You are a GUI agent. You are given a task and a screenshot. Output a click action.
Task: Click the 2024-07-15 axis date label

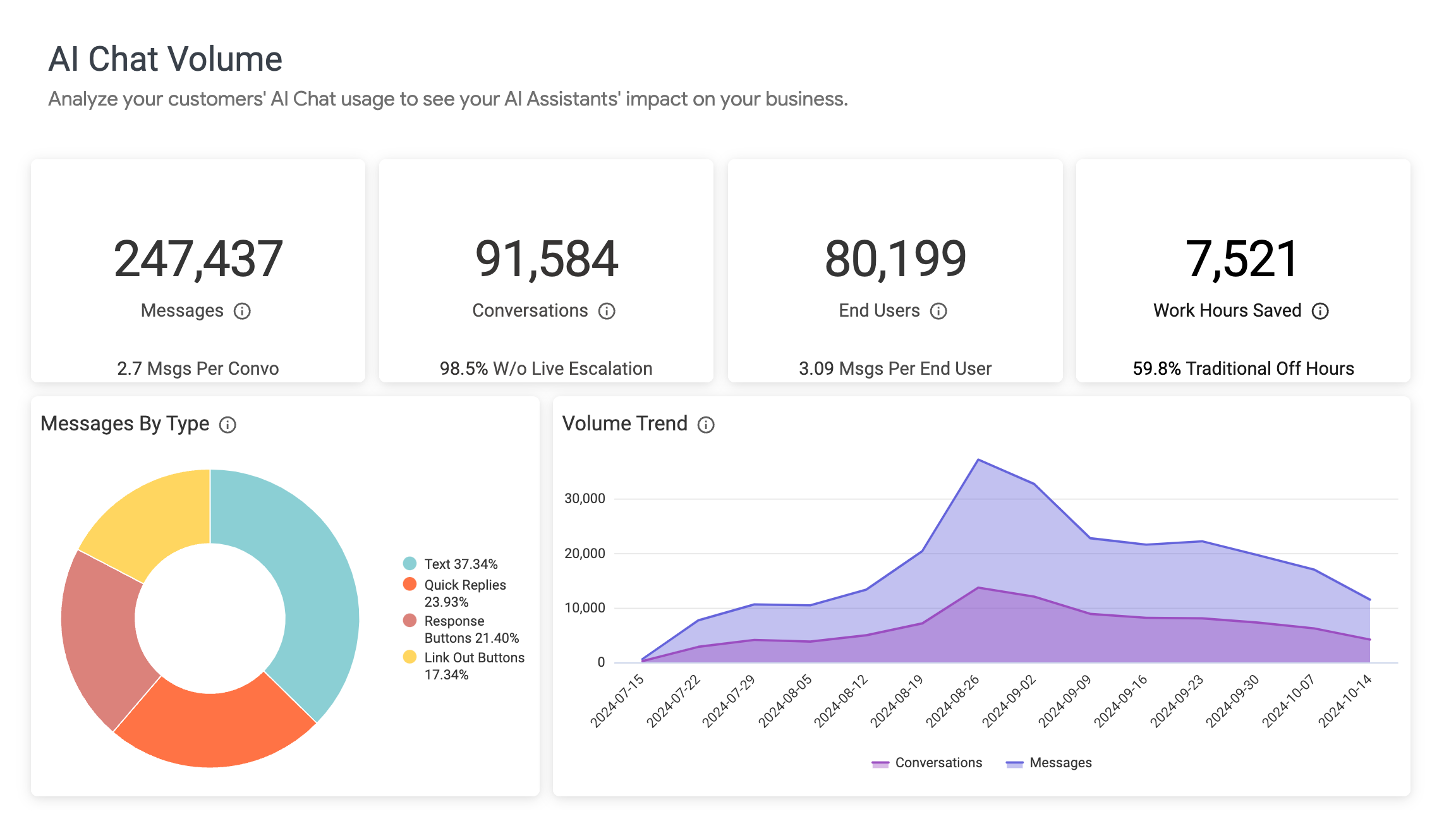pos(617,700)
